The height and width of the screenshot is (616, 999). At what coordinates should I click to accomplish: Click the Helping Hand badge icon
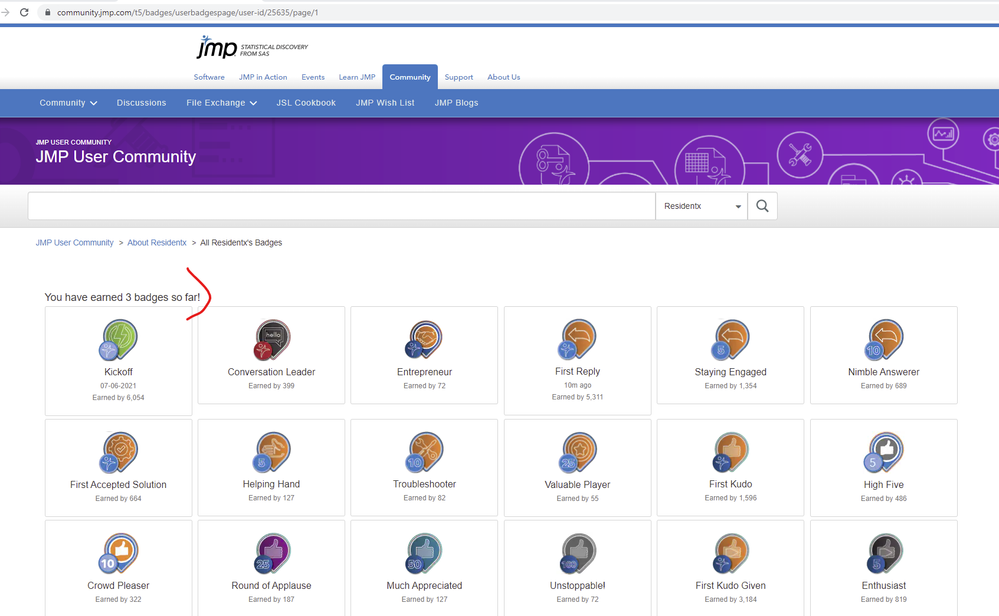click(272, 452)
